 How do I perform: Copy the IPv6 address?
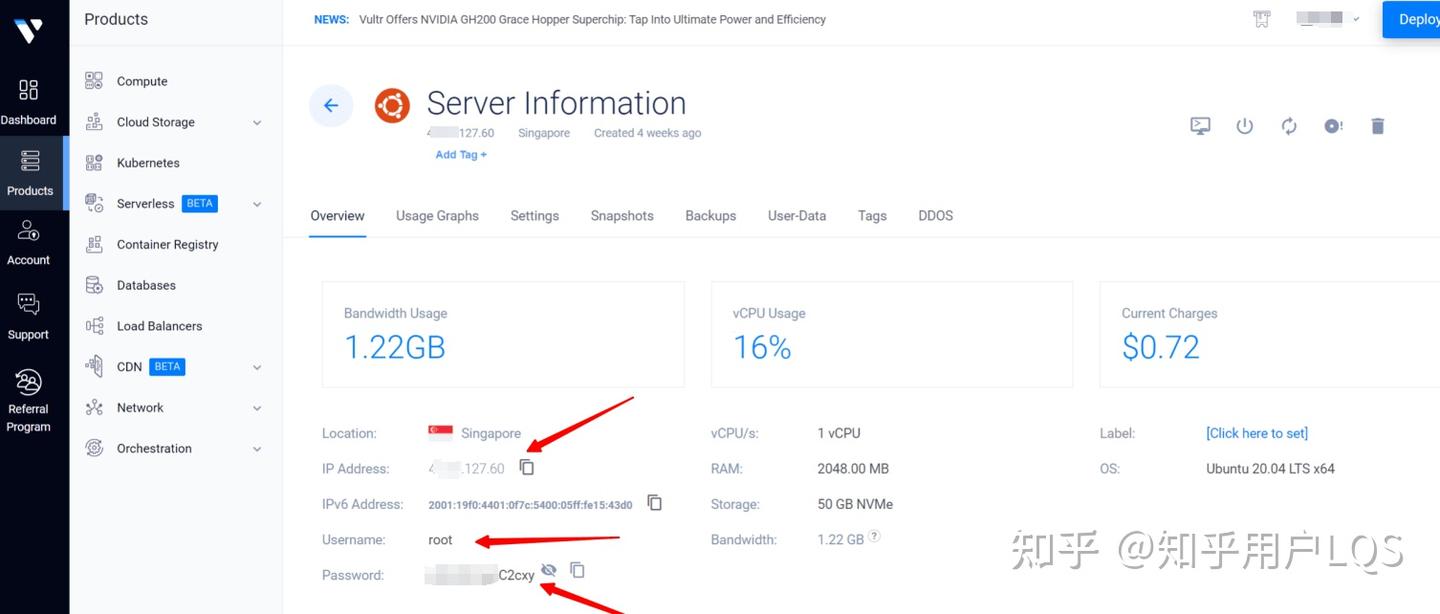pos(655,502)
